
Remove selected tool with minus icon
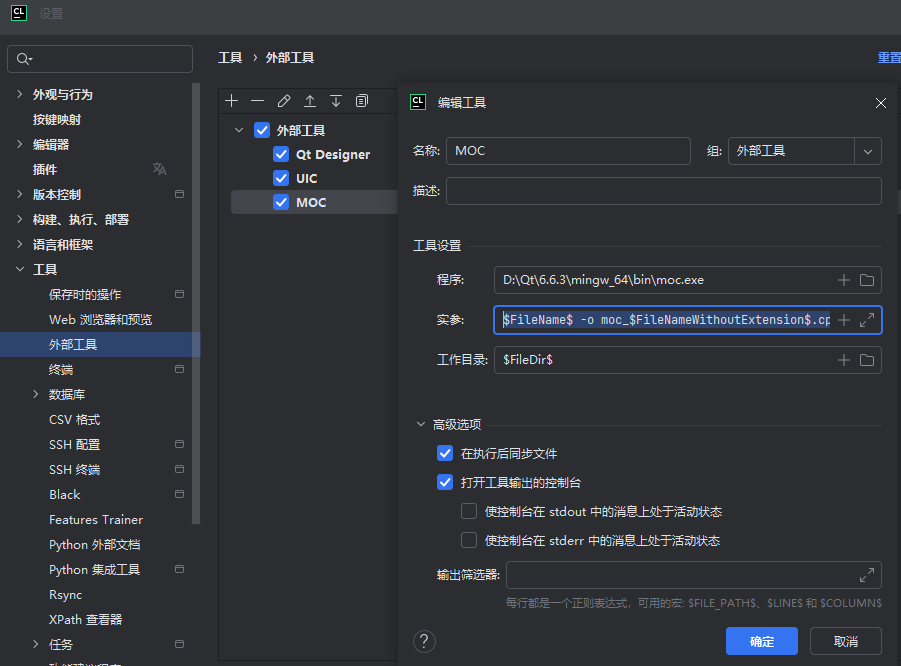click(x=257, y=101)
